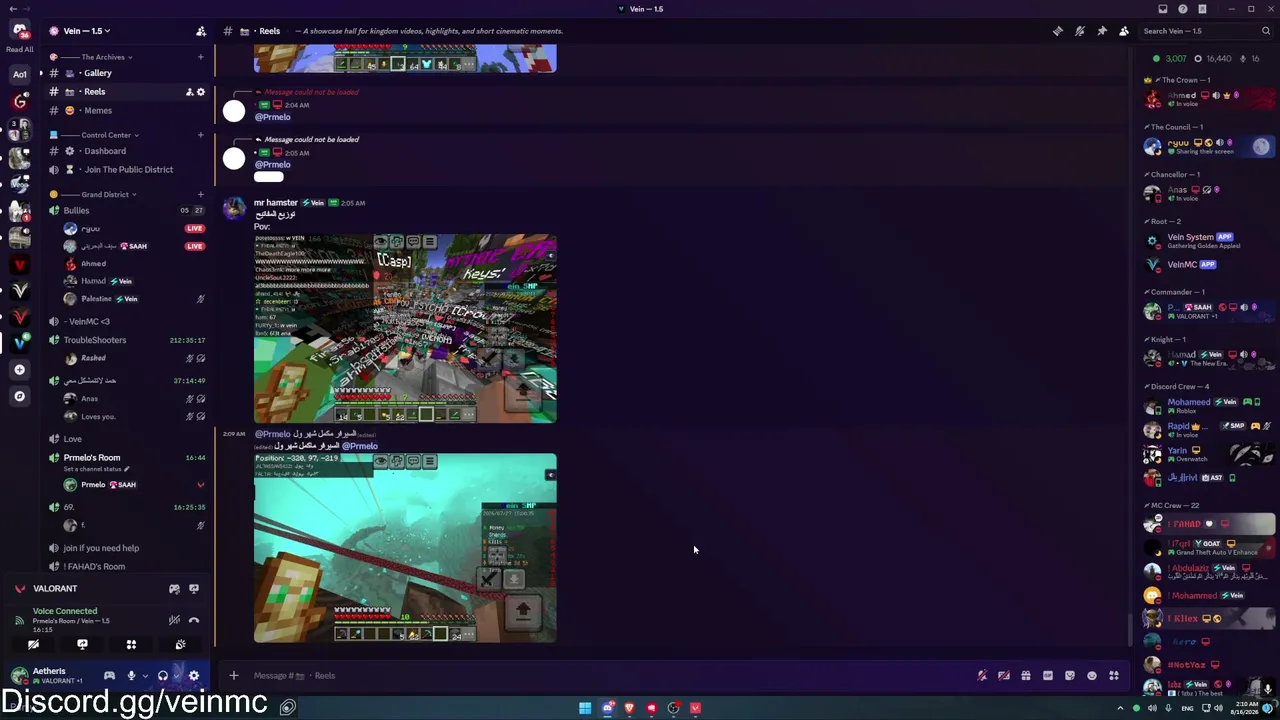Share your screen from voice panel

pyautogui.click(x=82, y=645)
